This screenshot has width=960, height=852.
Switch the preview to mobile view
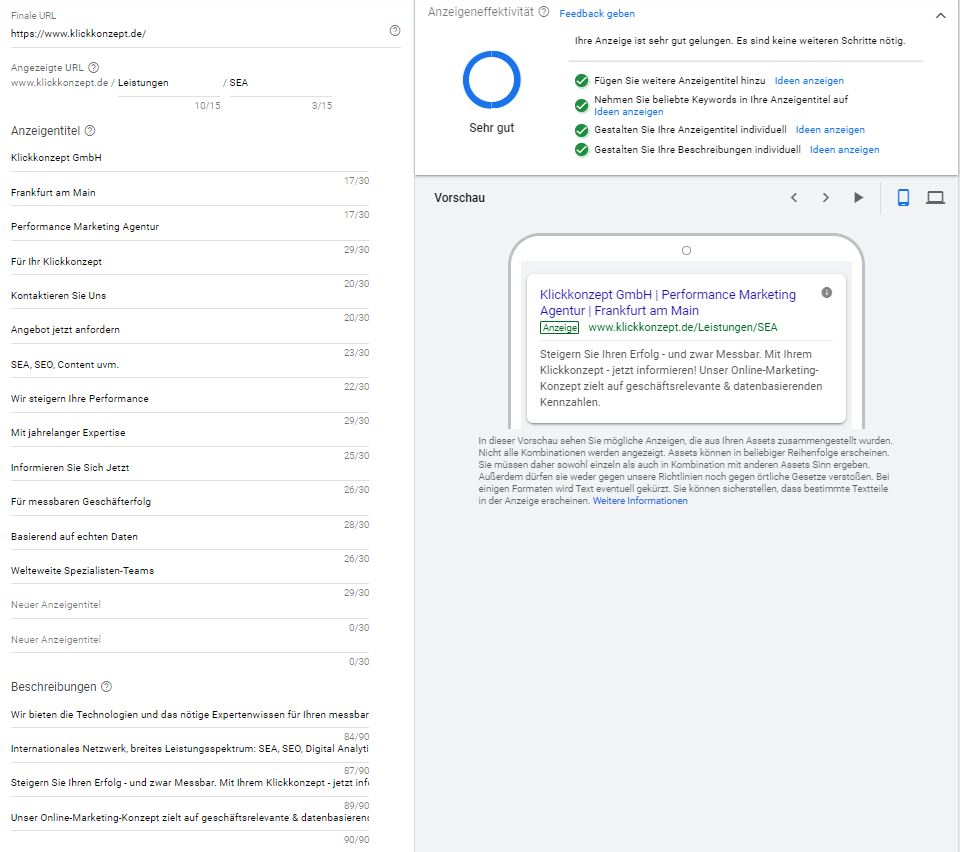coord(903,198)
